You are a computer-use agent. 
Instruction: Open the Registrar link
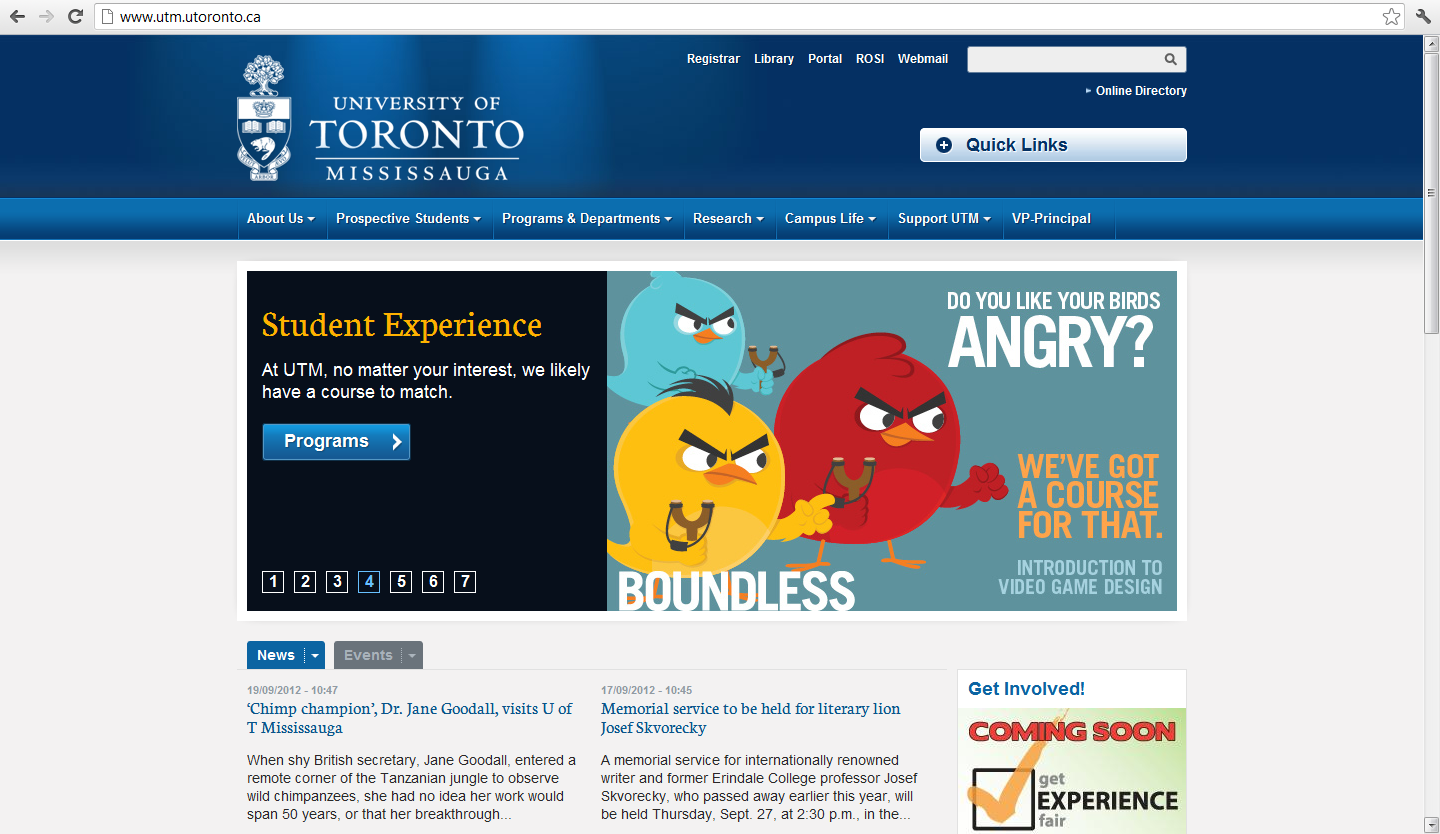click(713, 59)
